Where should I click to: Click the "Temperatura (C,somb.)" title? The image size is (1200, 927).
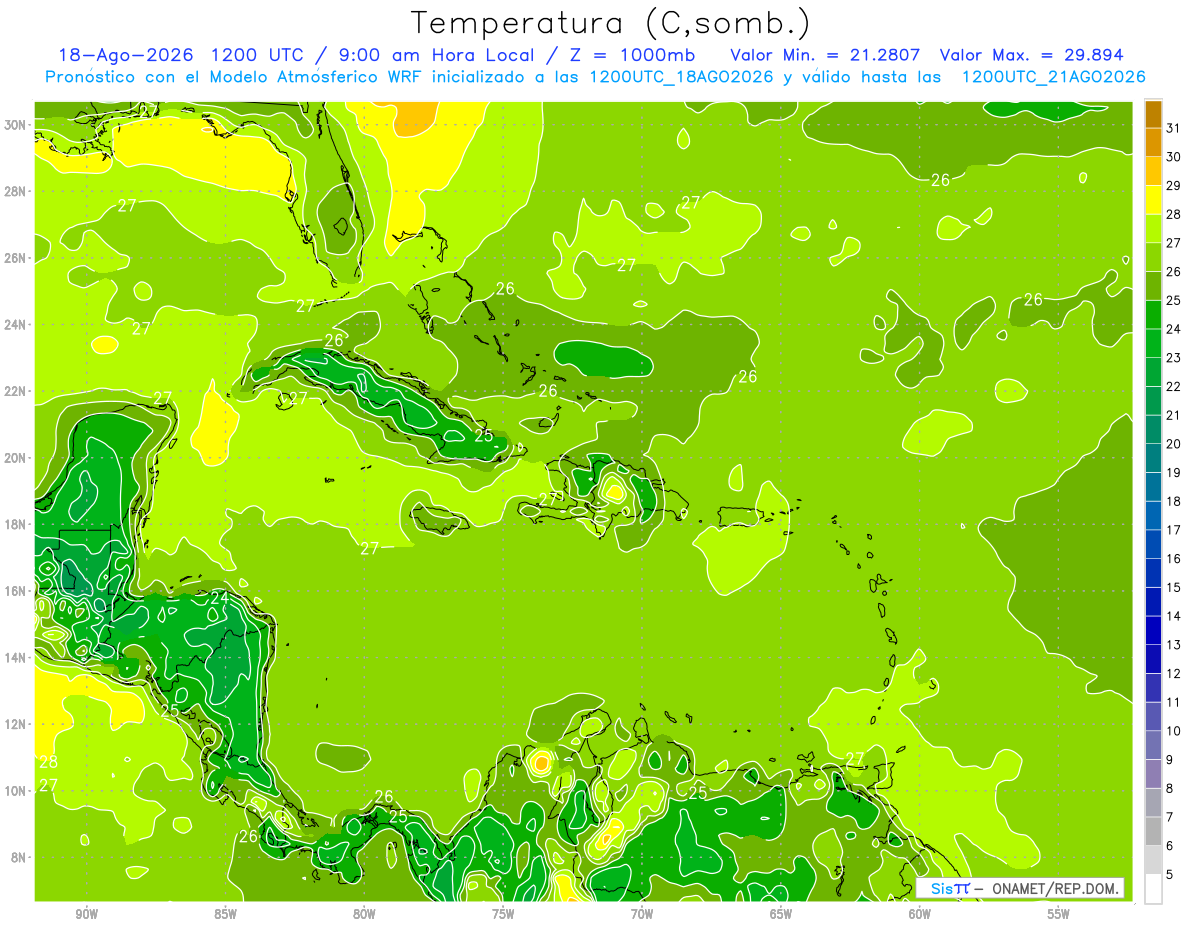pyautogui.click(x=610, y=24)
